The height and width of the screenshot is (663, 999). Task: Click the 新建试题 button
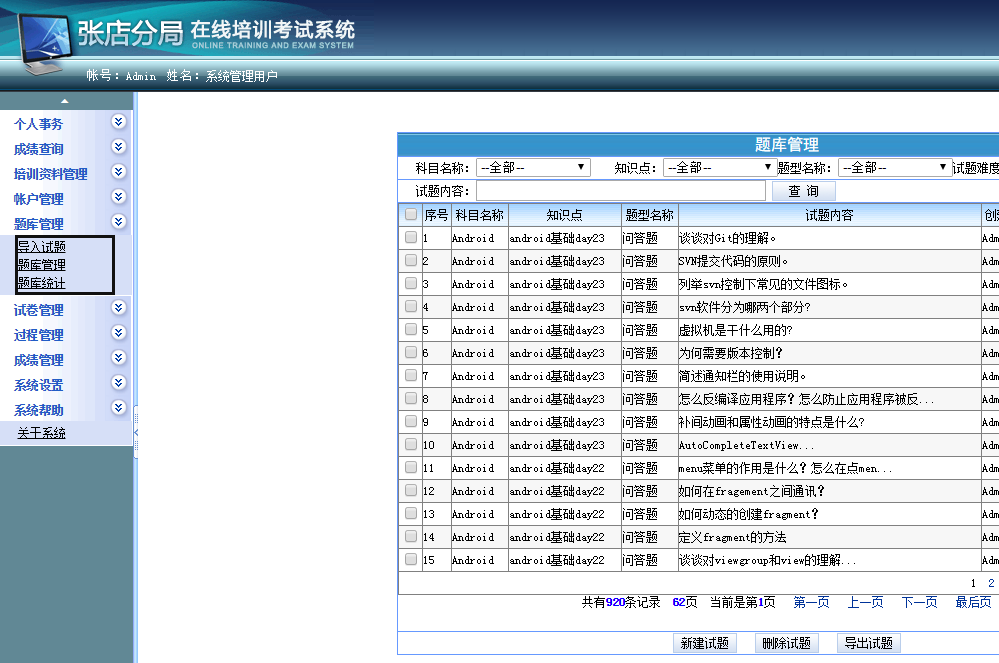click(705, 643)
